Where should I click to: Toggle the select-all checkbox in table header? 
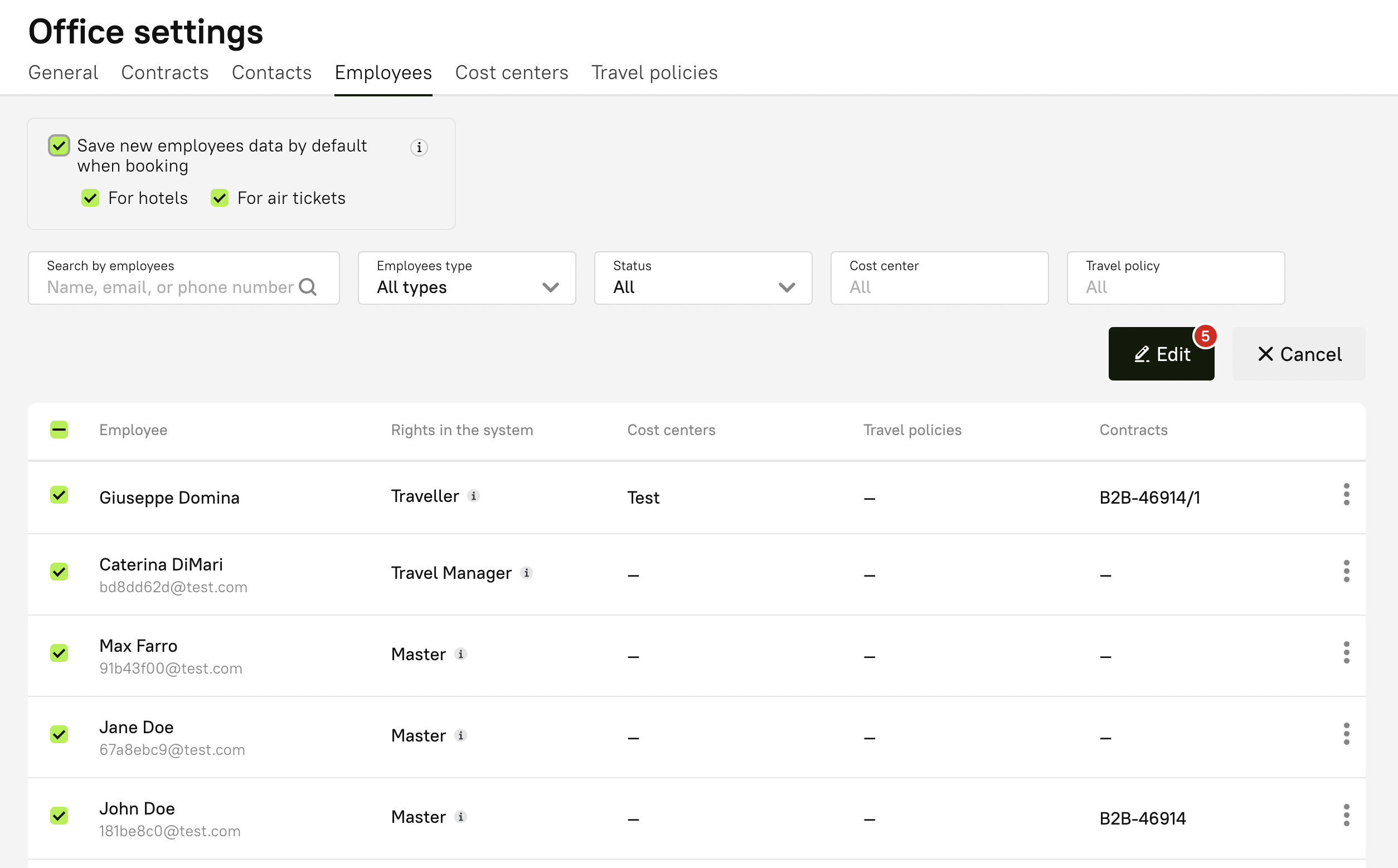[x=59, y=429]
